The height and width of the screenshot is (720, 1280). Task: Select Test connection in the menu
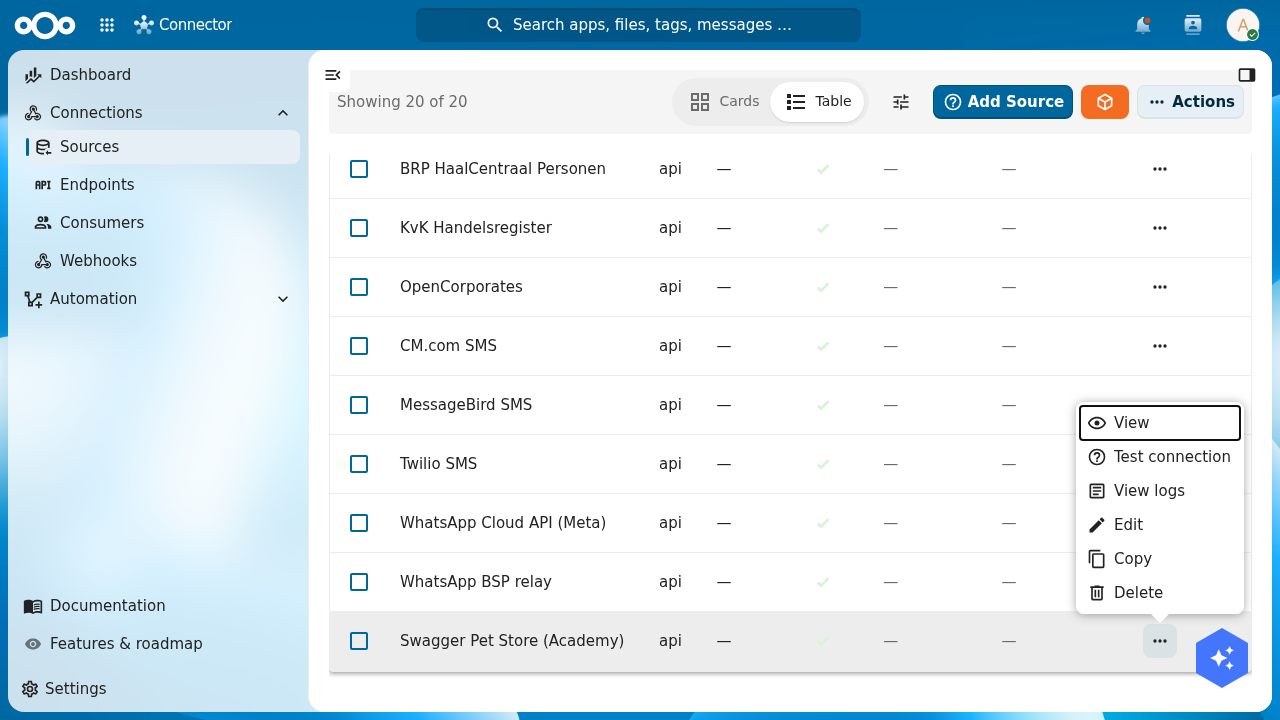[x=1160, y=457]
